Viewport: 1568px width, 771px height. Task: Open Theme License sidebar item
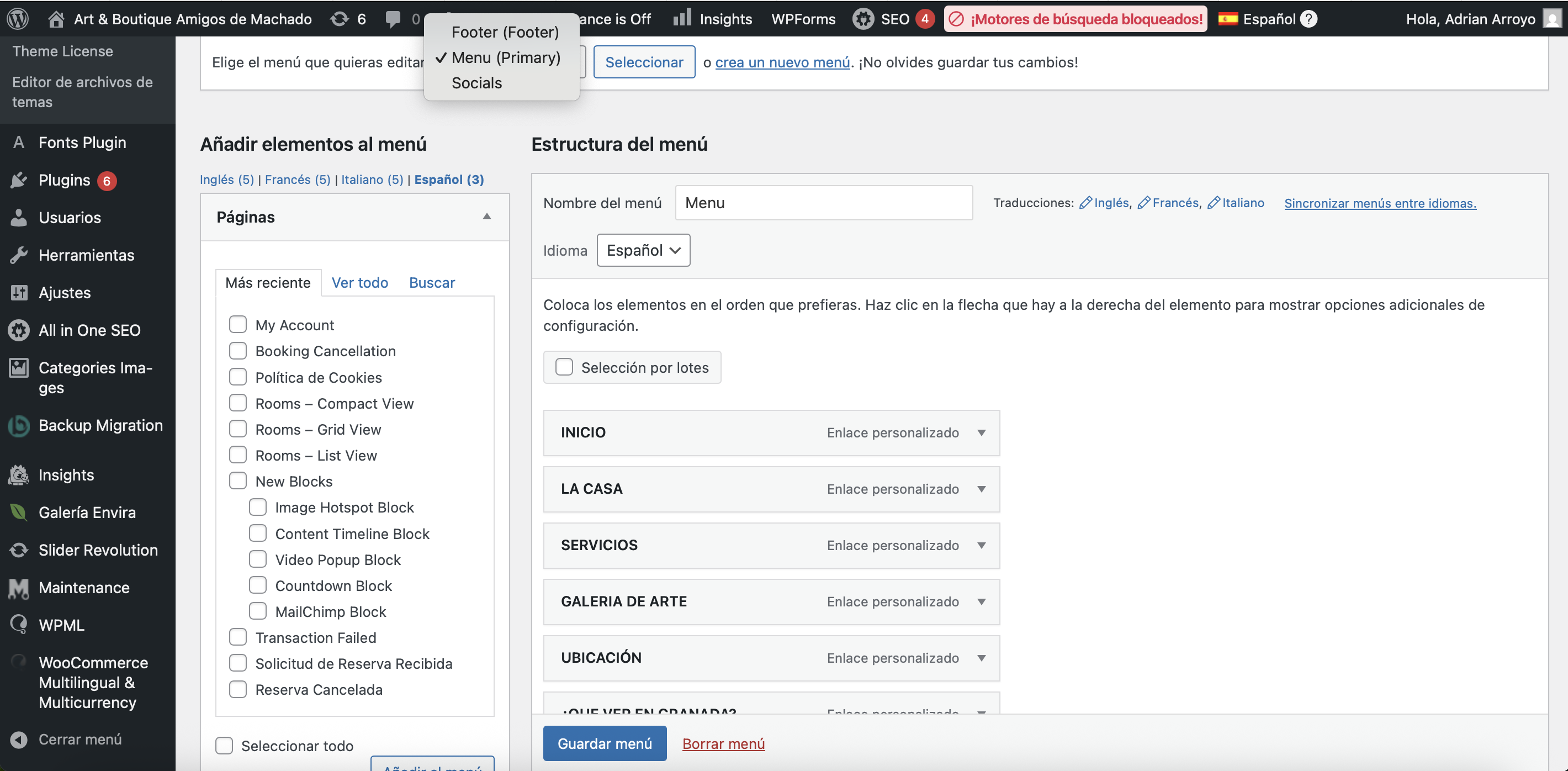(63, 51)
